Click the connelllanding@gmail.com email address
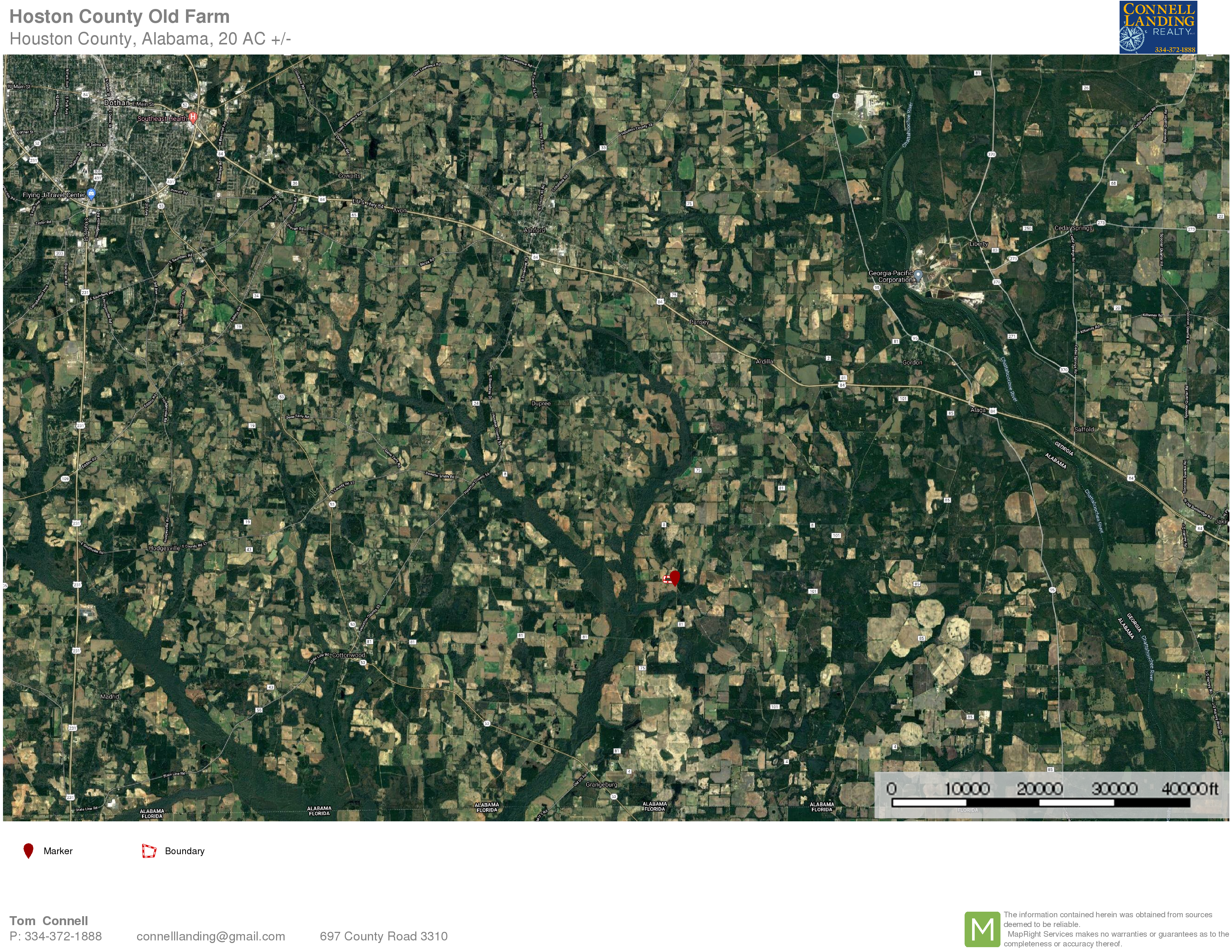The width and height of the screenshot is (1232, 952). point(210,936)
